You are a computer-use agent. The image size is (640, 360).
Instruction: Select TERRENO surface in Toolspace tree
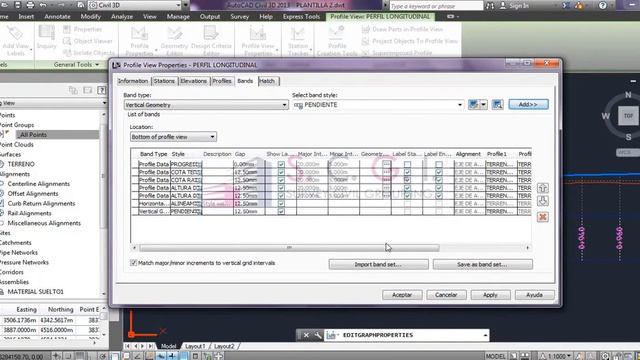(21, 164)
